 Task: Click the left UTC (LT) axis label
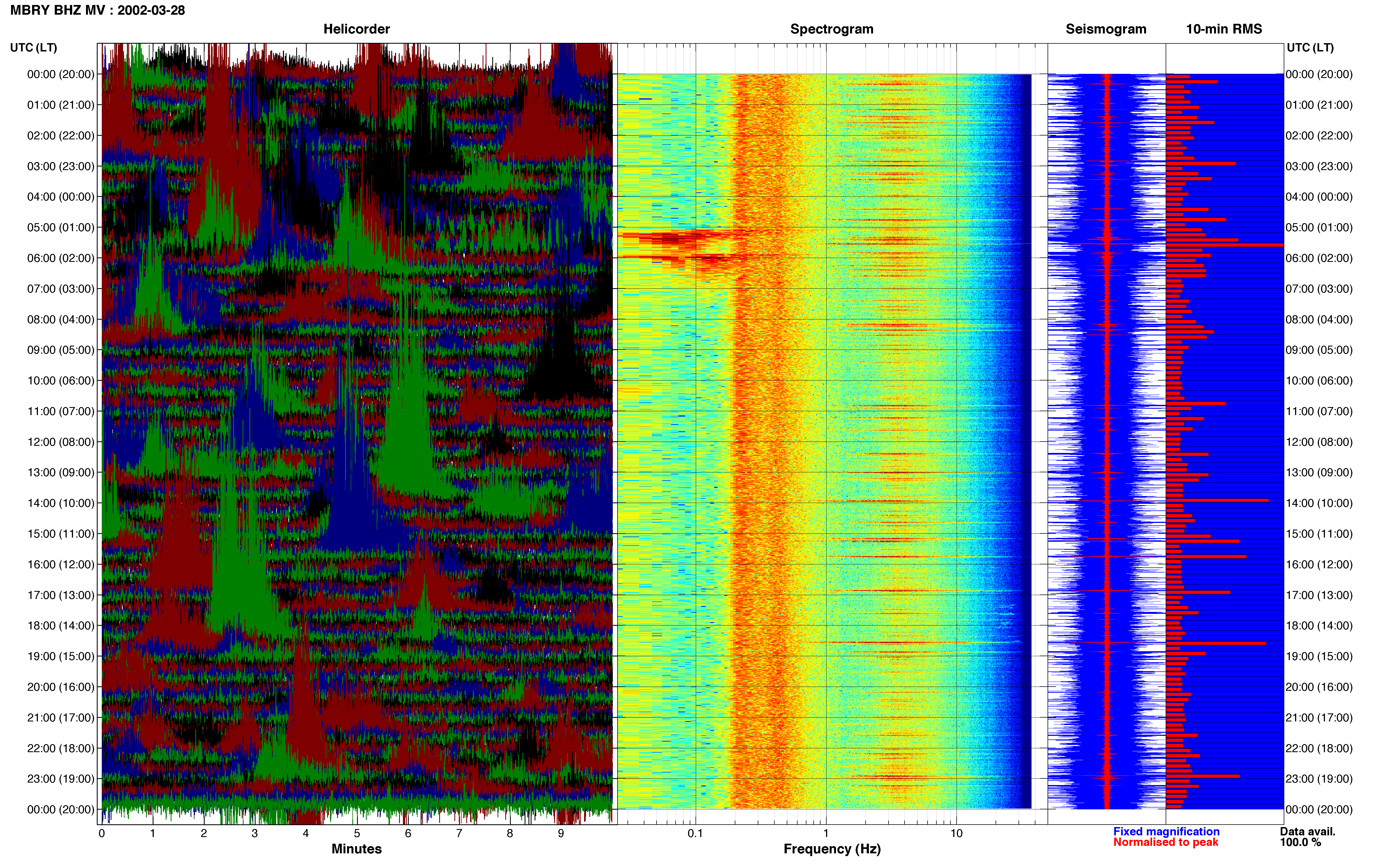[34, 48]
